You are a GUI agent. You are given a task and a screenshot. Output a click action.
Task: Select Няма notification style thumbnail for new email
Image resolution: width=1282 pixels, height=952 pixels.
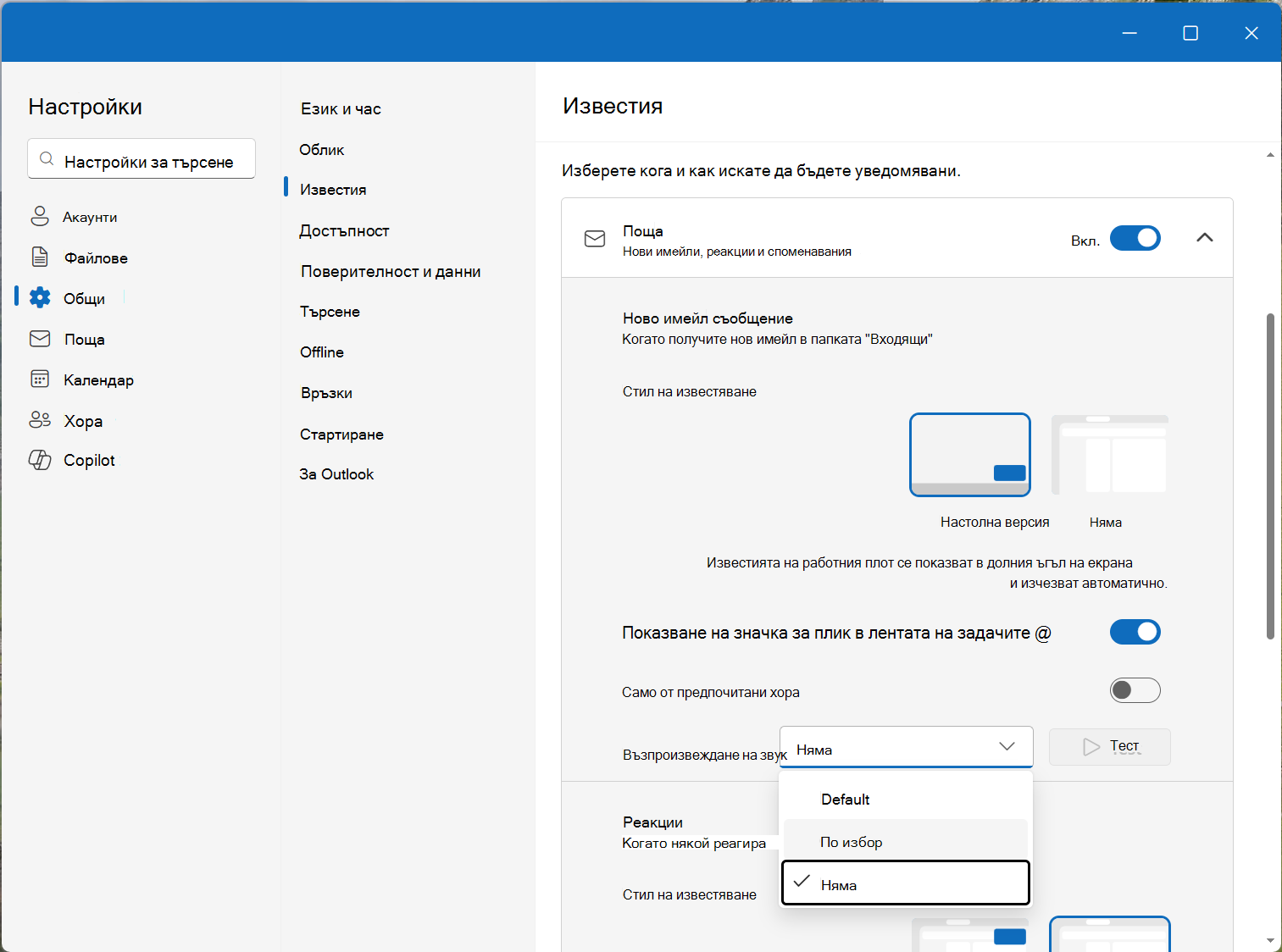tap(1110, 455)
